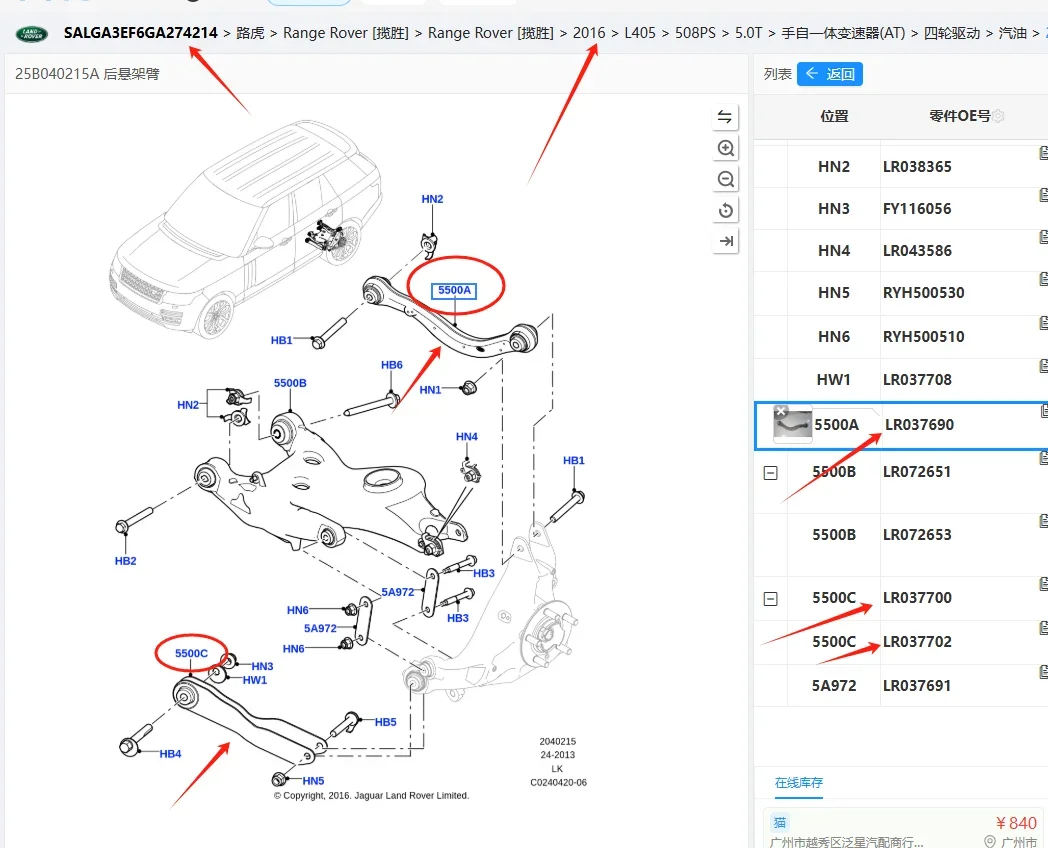Select part number LR072653 in table
This screenshot has width=1048, height=848.
click(917, 535)
